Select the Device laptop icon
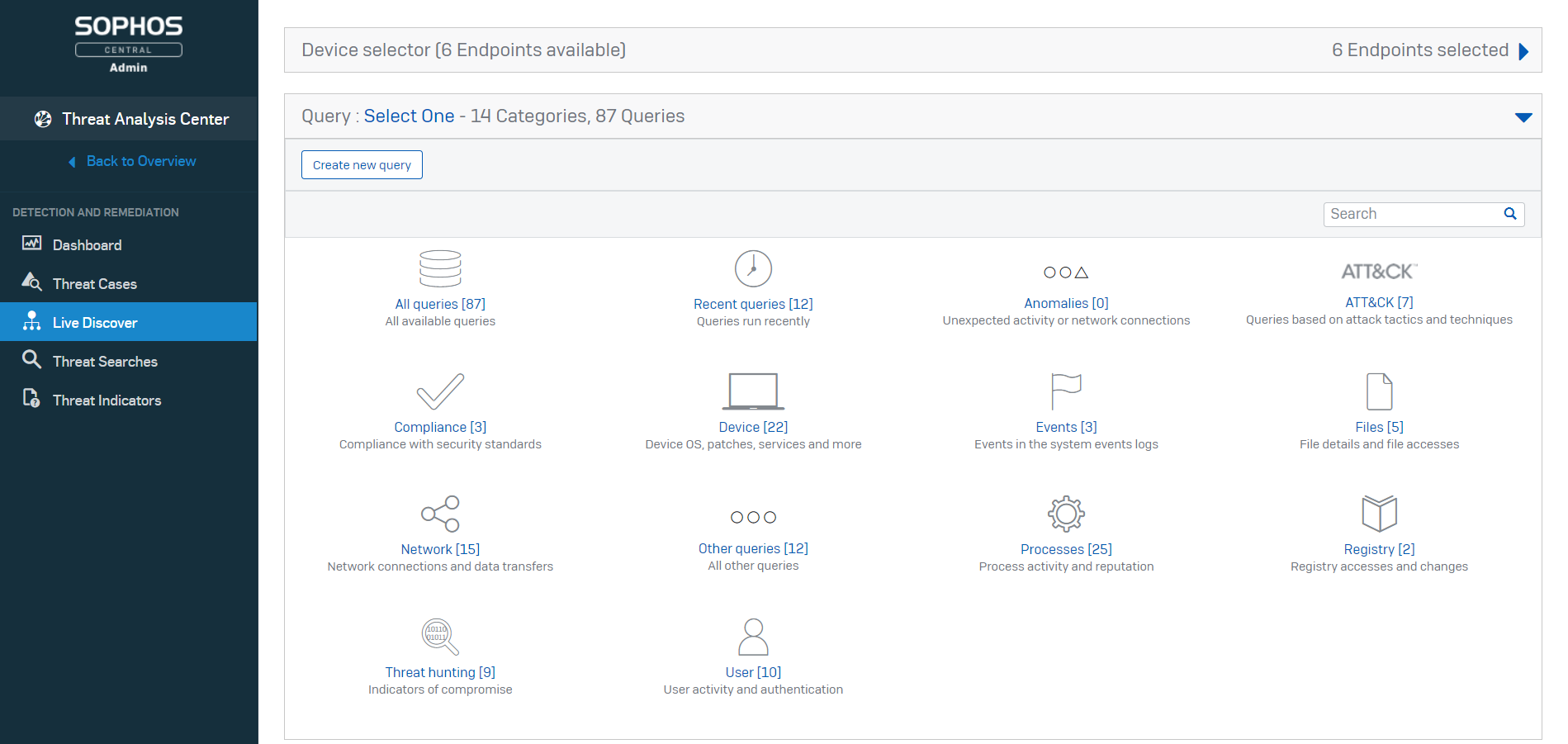 pos(753,391)
